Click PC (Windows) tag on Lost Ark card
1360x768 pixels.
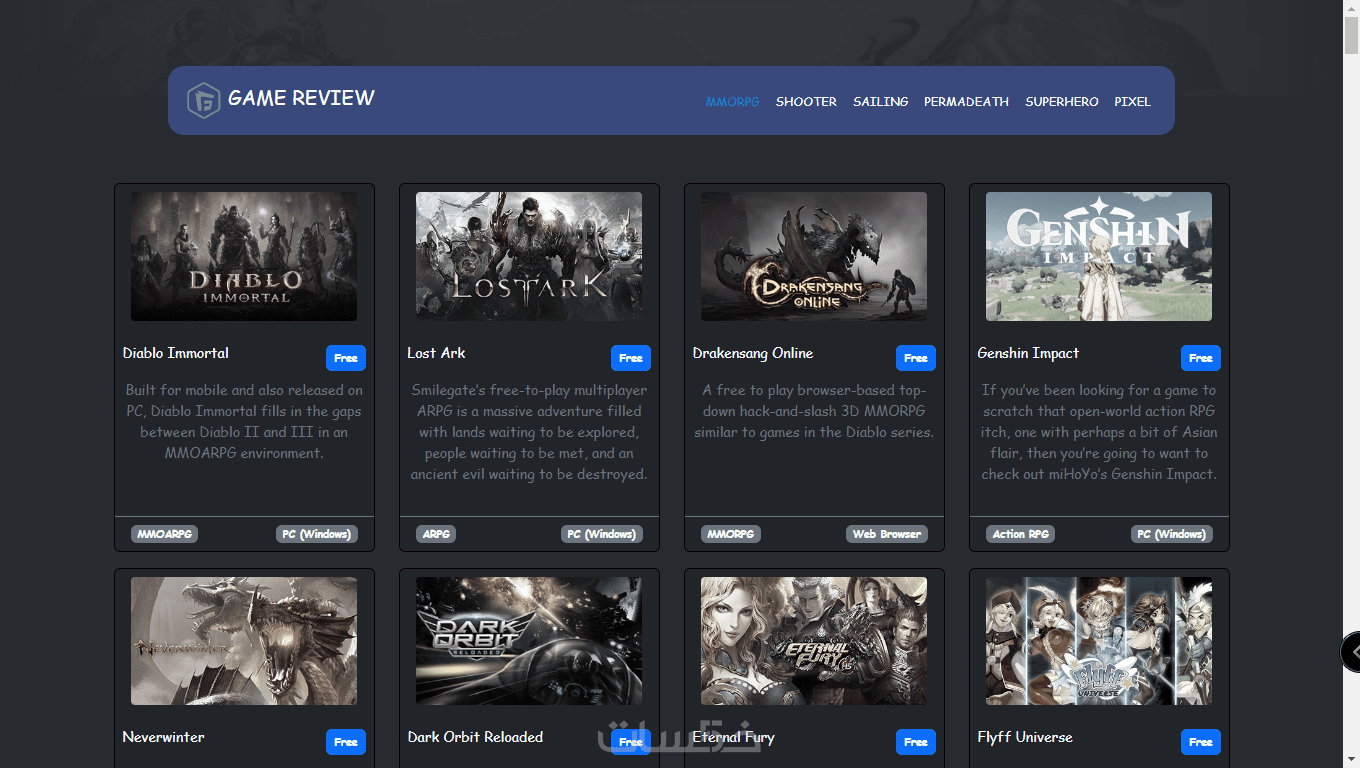602,534
